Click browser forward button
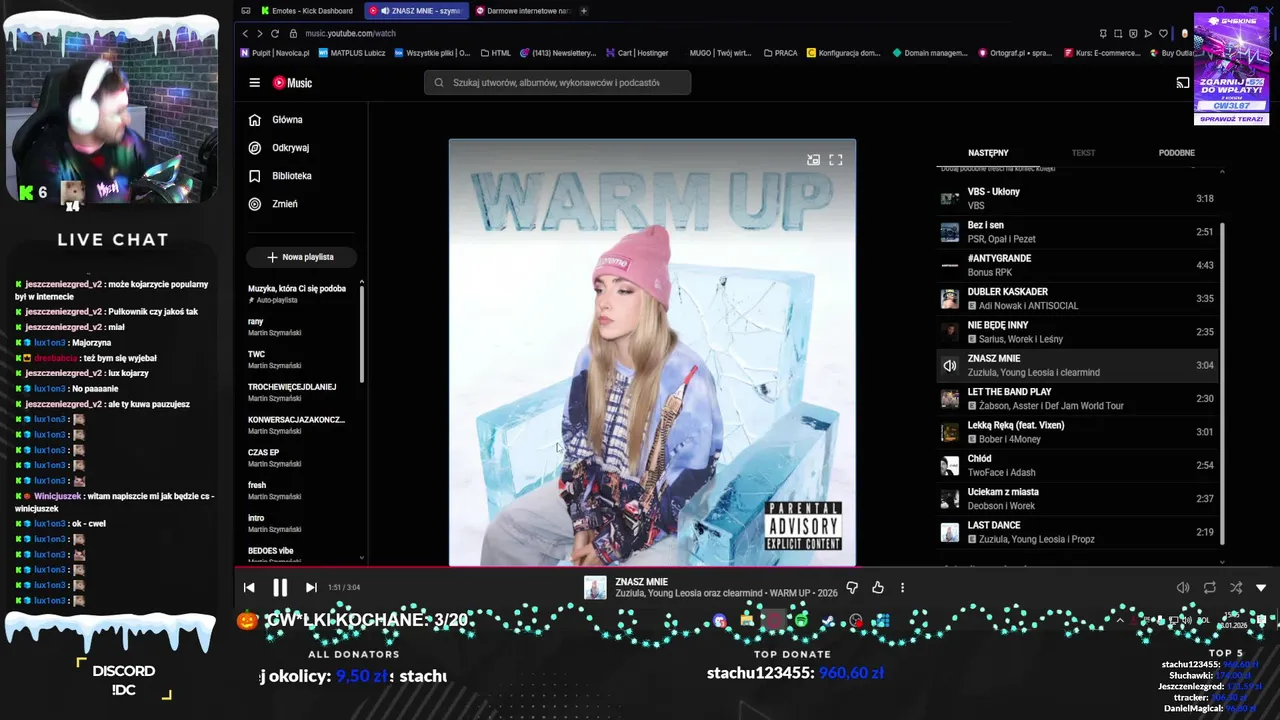Viewport: 1280px width, 720px height. (259, 34)
